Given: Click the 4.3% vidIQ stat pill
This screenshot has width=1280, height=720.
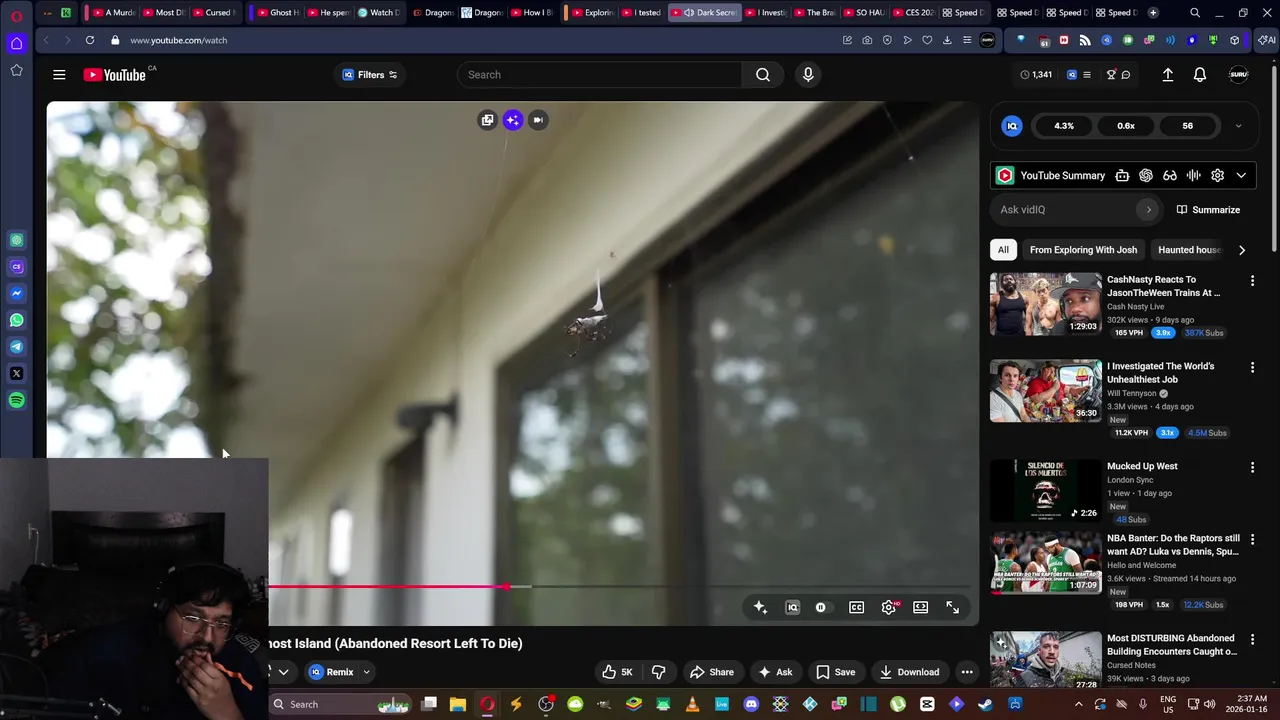Looking at the screenshot, I should tap(1064, 126).
